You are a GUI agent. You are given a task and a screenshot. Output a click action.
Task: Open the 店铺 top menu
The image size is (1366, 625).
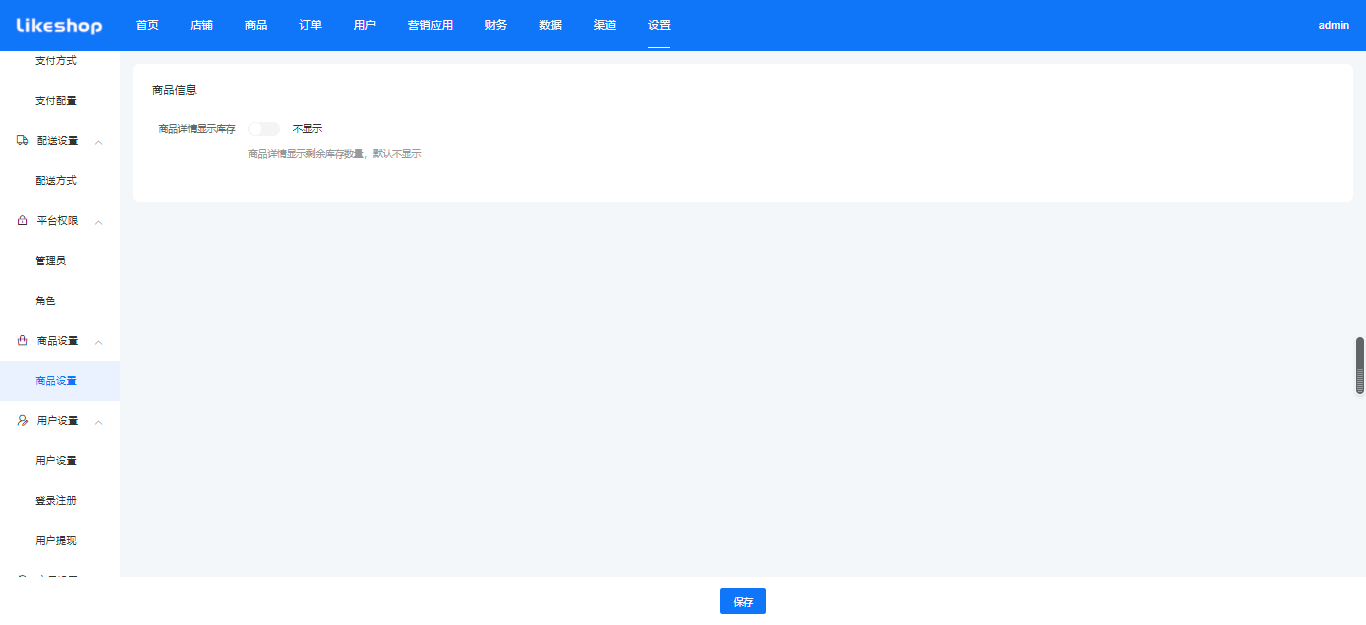point(201,25)
